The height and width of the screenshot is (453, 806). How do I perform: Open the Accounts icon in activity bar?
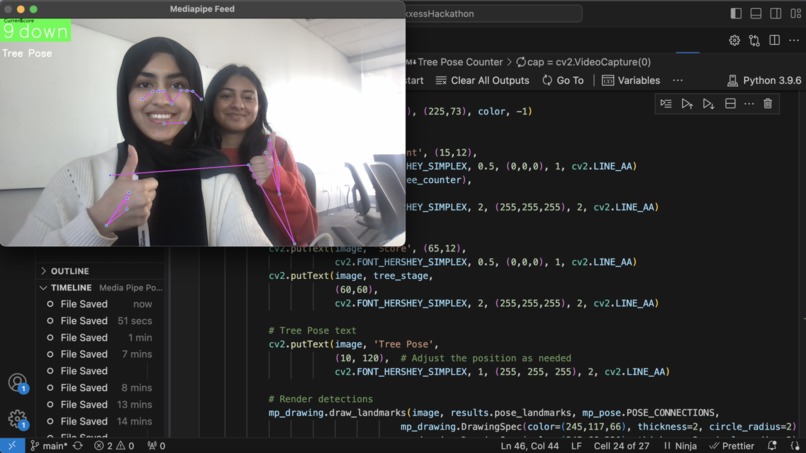point(17,383)
